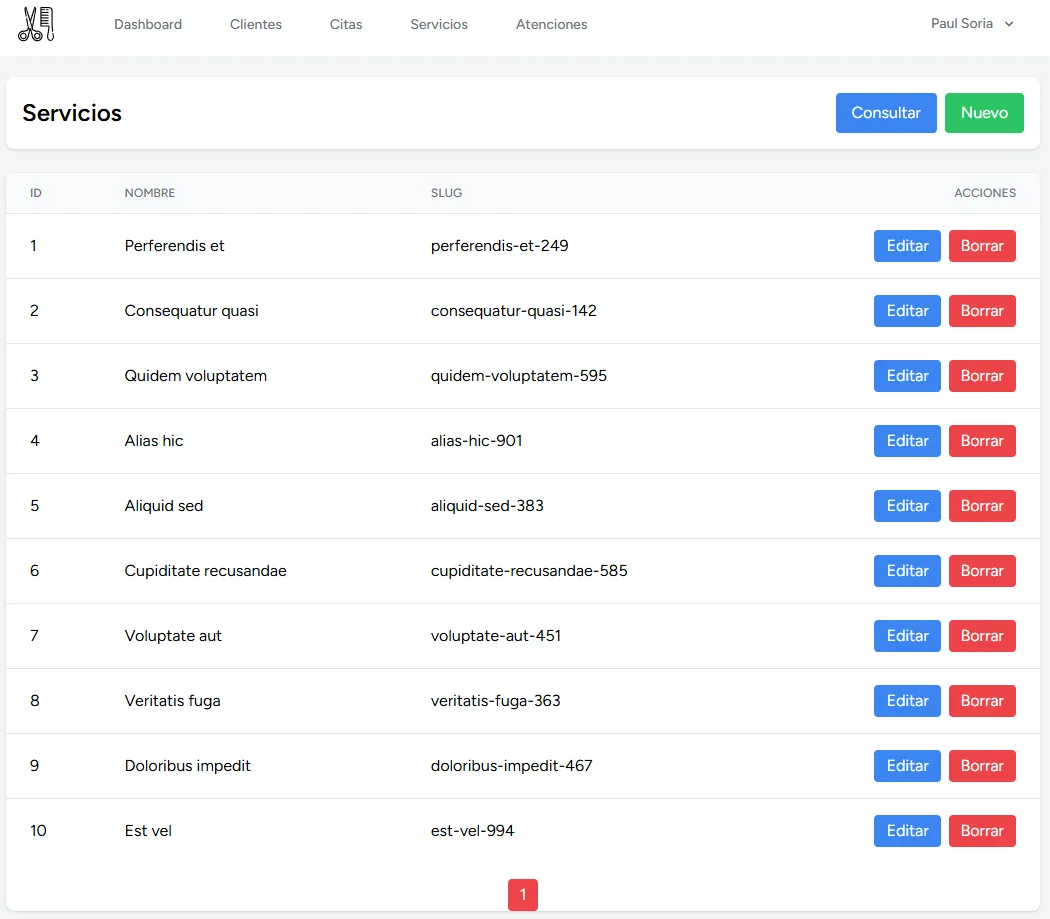Navigate to the Citas page
The image size is (1050, 919).
[x=346, y=24]
